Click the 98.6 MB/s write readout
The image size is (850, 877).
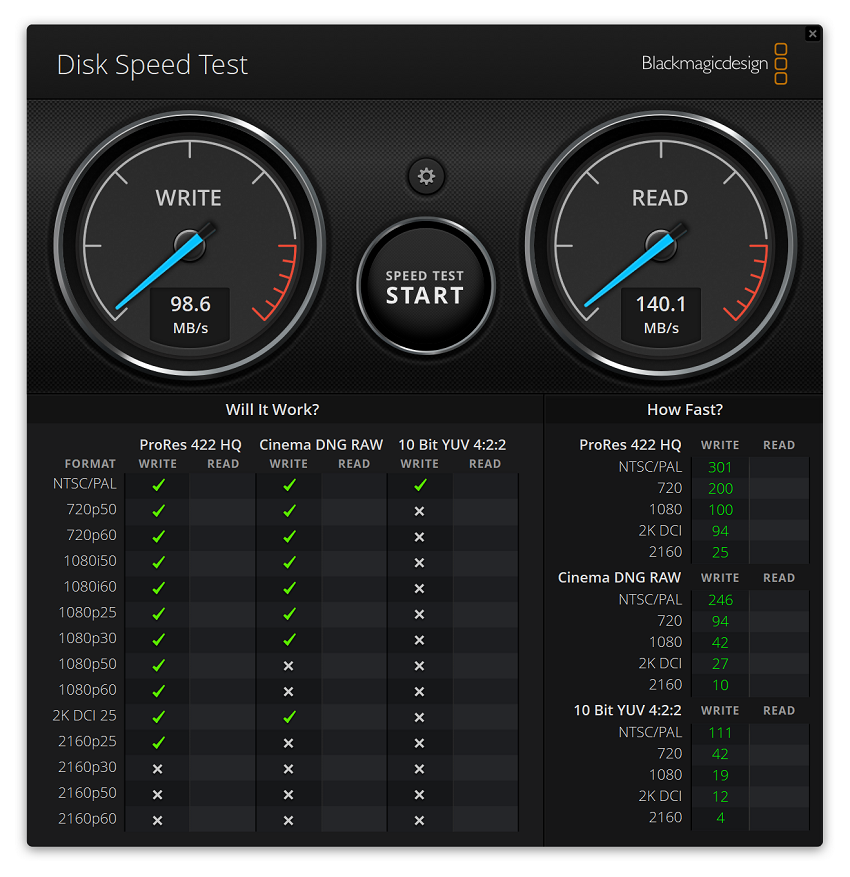click(x=190, y=315)
